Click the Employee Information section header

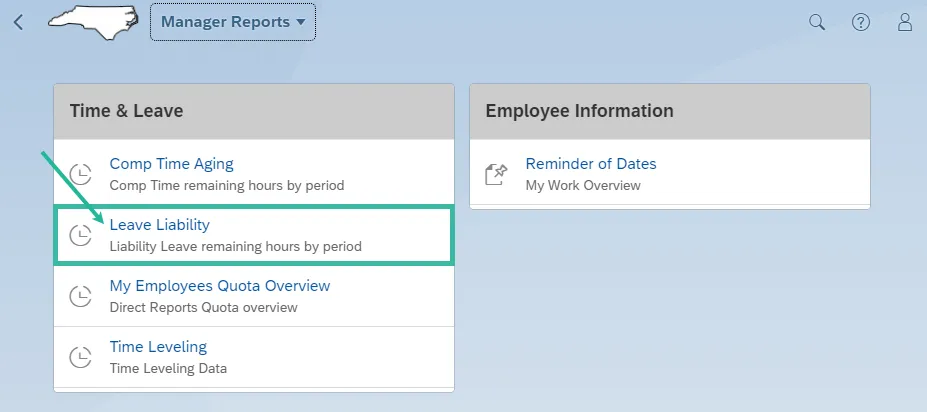click(579, 111)
